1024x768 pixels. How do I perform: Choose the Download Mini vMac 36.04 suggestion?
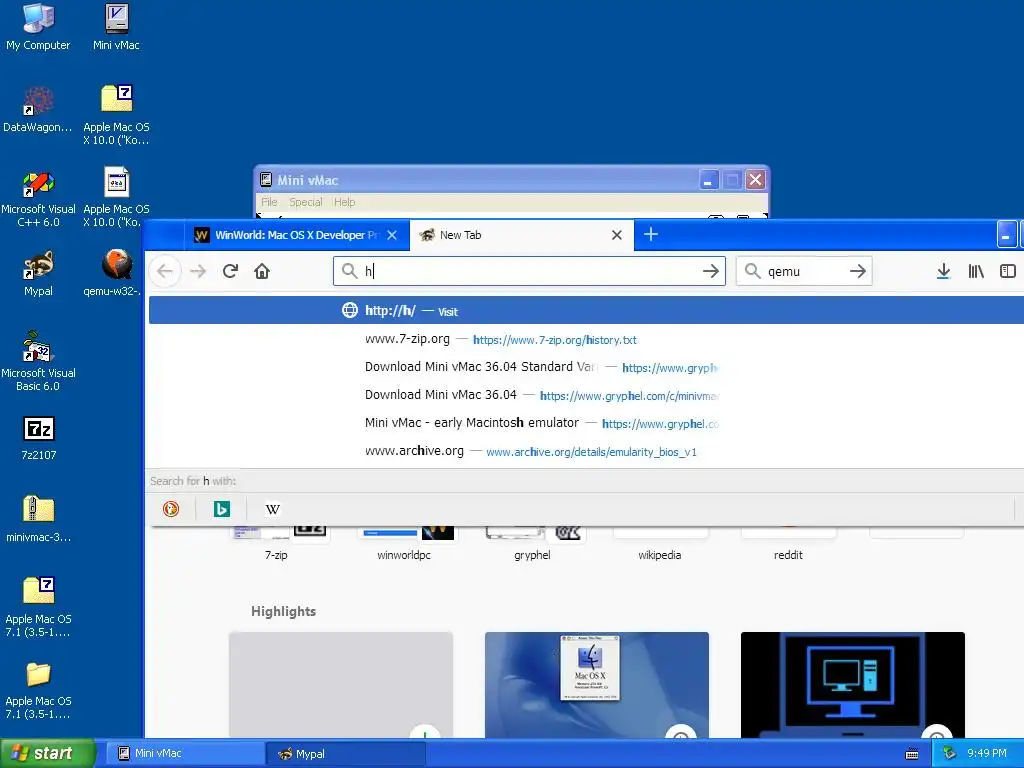click(586, 395)
